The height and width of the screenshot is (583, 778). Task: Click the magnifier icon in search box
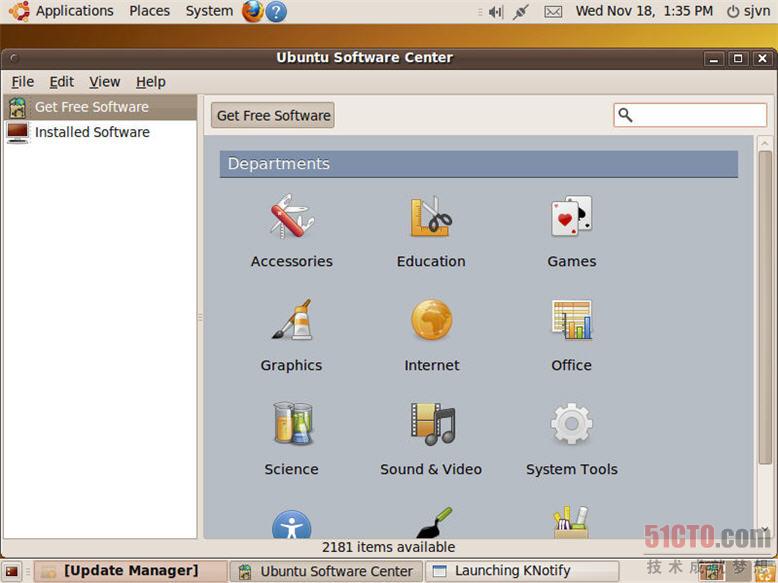[x=625, y=115]
